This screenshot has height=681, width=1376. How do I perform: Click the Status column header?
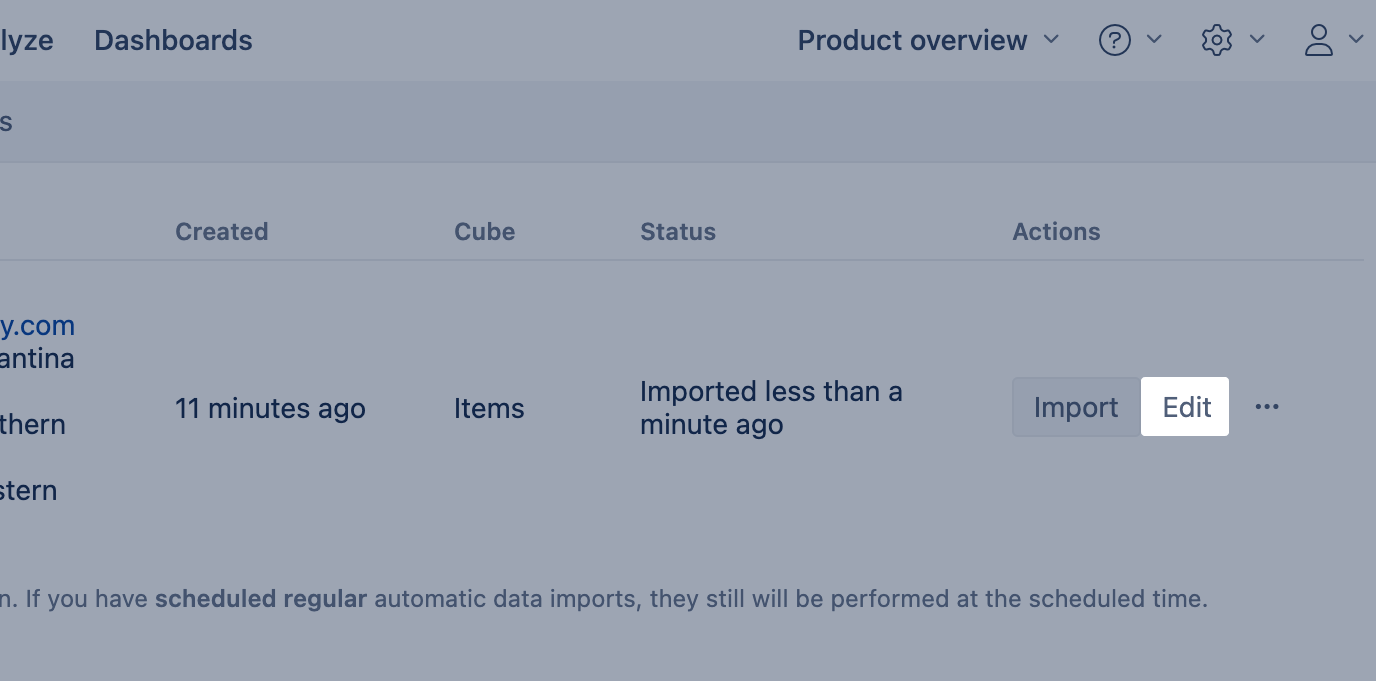pyautogui.click(x=678, y=232)
